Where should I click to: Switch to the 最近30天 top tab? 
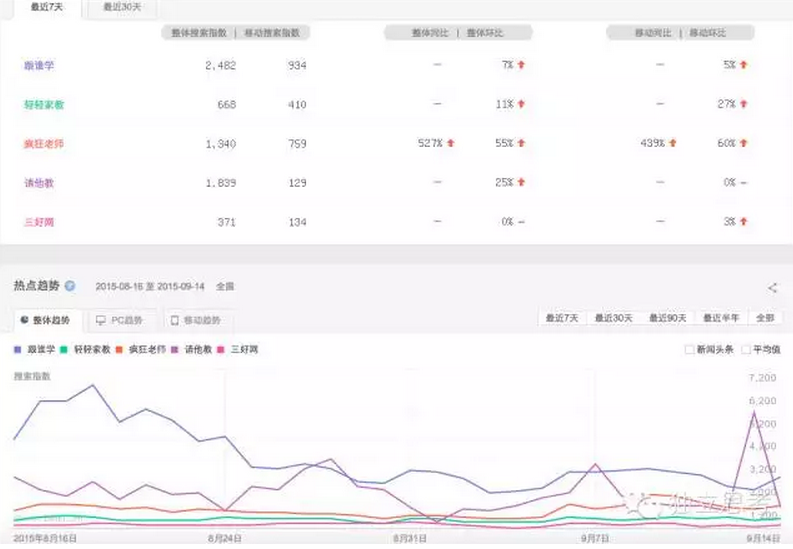click(122, 7)
